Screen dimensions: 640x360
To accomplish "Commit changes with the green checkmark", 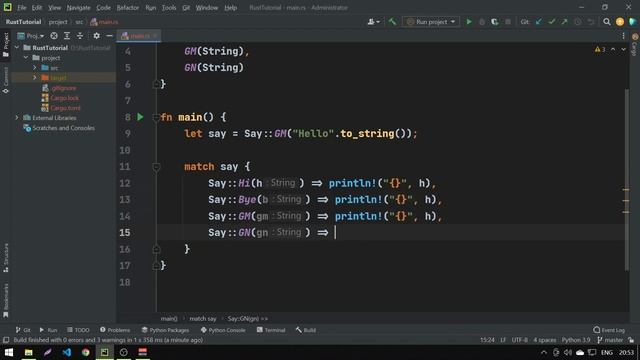I will click(552, 22).
